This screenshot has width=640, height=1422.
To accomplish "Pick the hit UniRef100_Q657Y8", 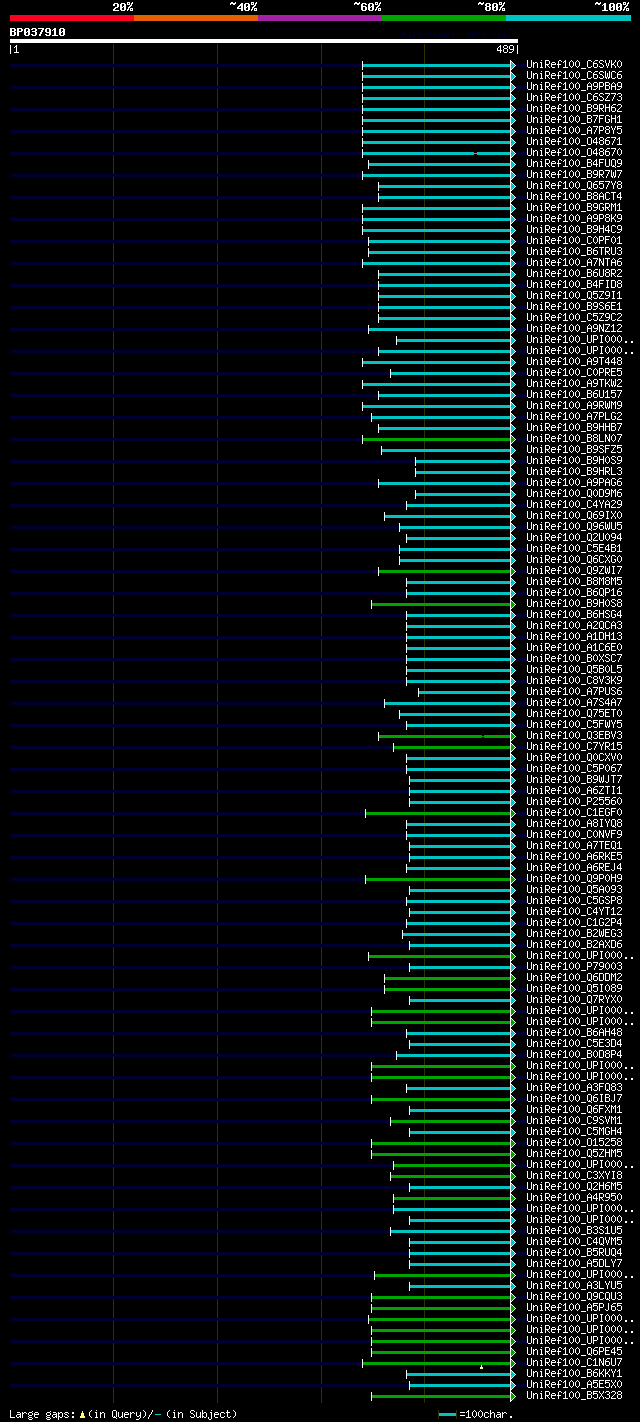I will coord(574,185).
